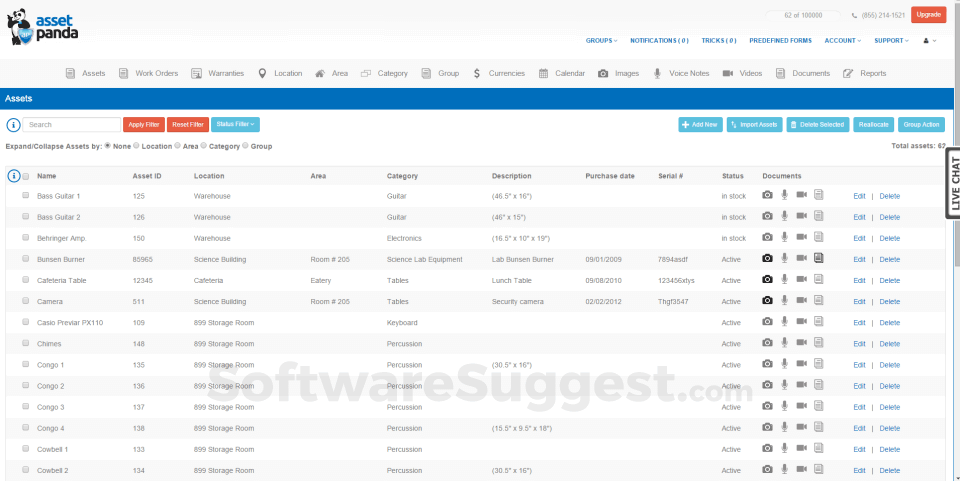Open camera images for Bass Guitar 1

[x=767, y=195]
